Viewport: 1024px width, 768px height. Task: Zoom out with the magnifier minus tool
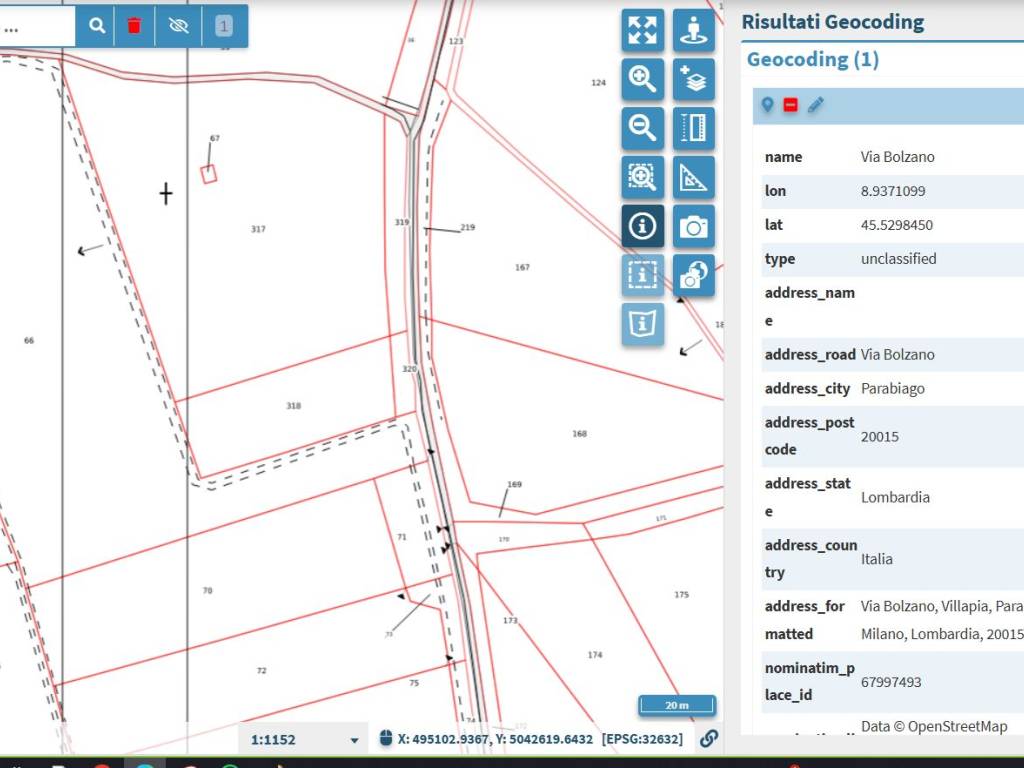click(642, 127)
